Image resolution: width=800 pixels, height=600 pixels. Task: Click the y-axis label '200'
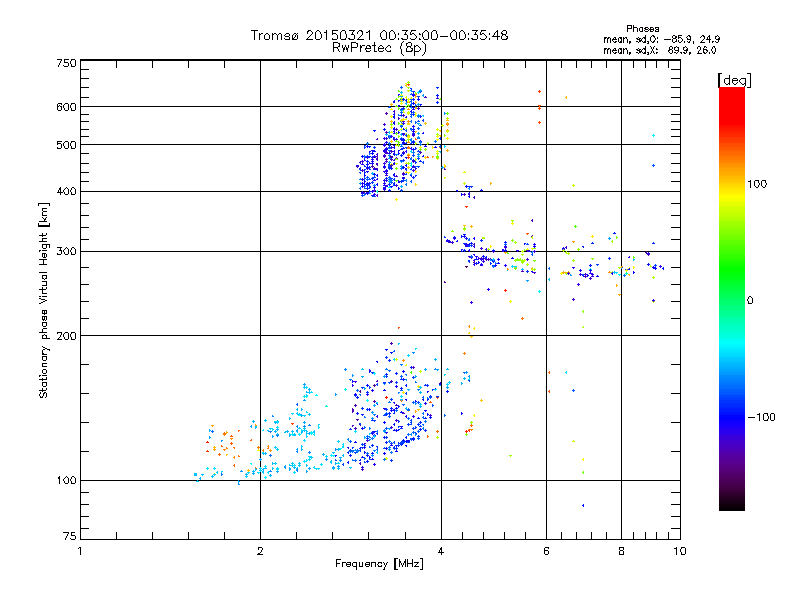coord(66,336)
